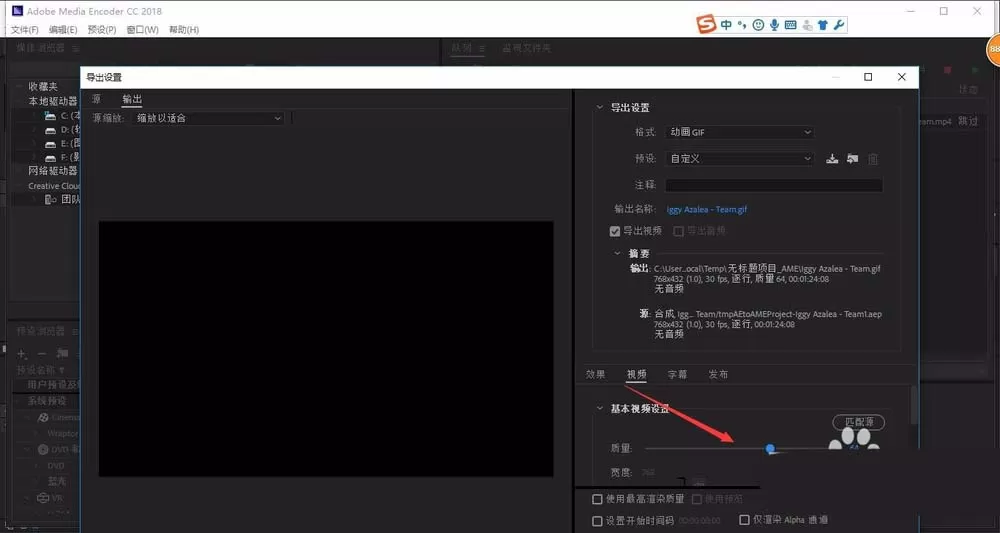
Task: Click the Sogou skin shirt icon
Action: (823, 25)
